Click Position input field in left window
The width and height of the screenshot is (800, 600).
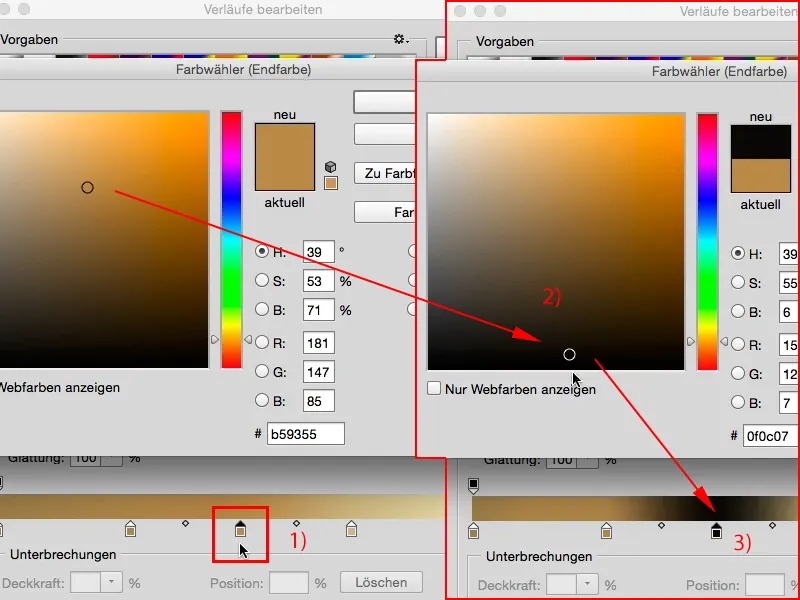coord(289,582)
